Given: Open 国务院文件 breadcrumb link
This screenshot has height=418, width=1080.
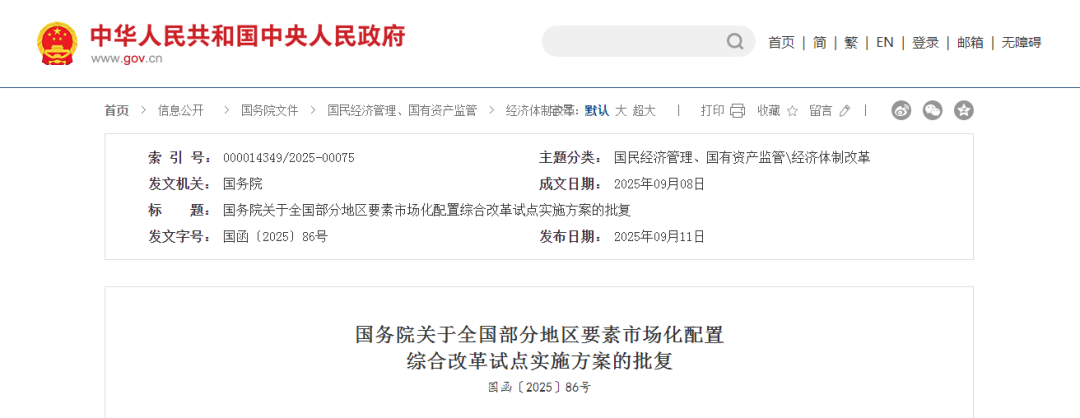Looking at the screenshot, I should tap(269, 111).
